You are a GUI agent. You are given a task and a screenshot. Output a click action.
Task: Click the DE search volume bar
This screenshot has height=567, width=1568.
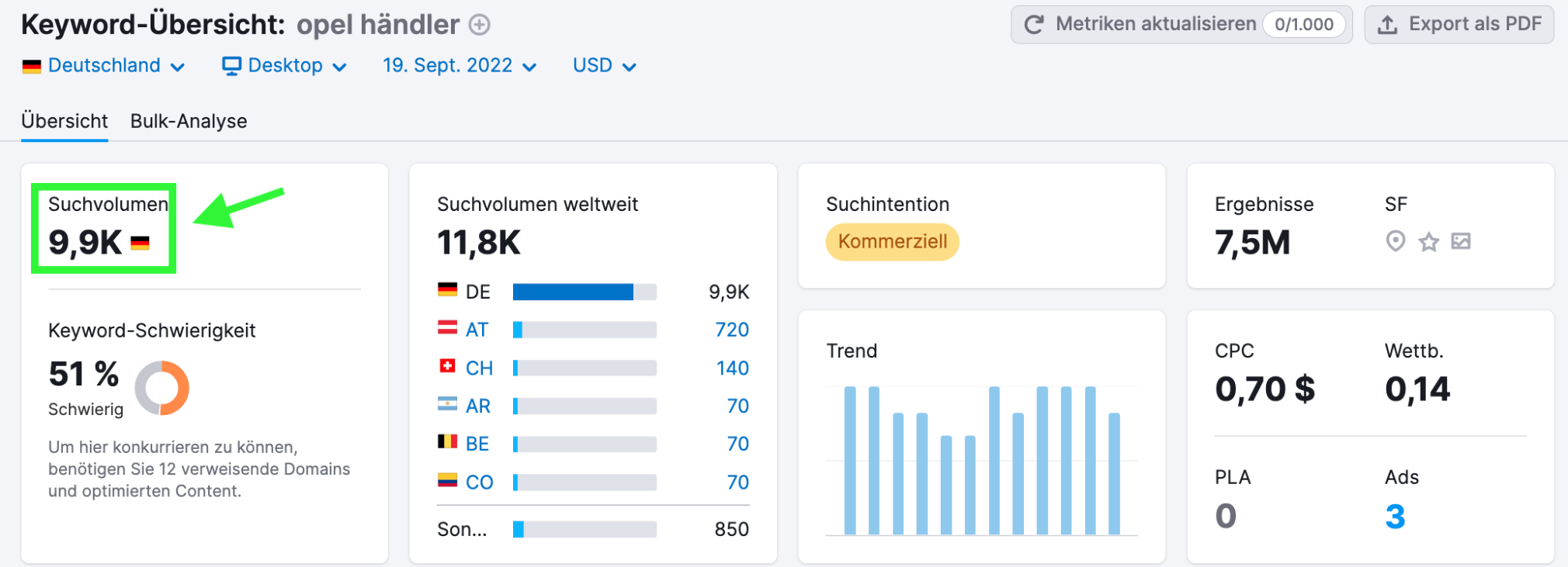tap(585, 292)
